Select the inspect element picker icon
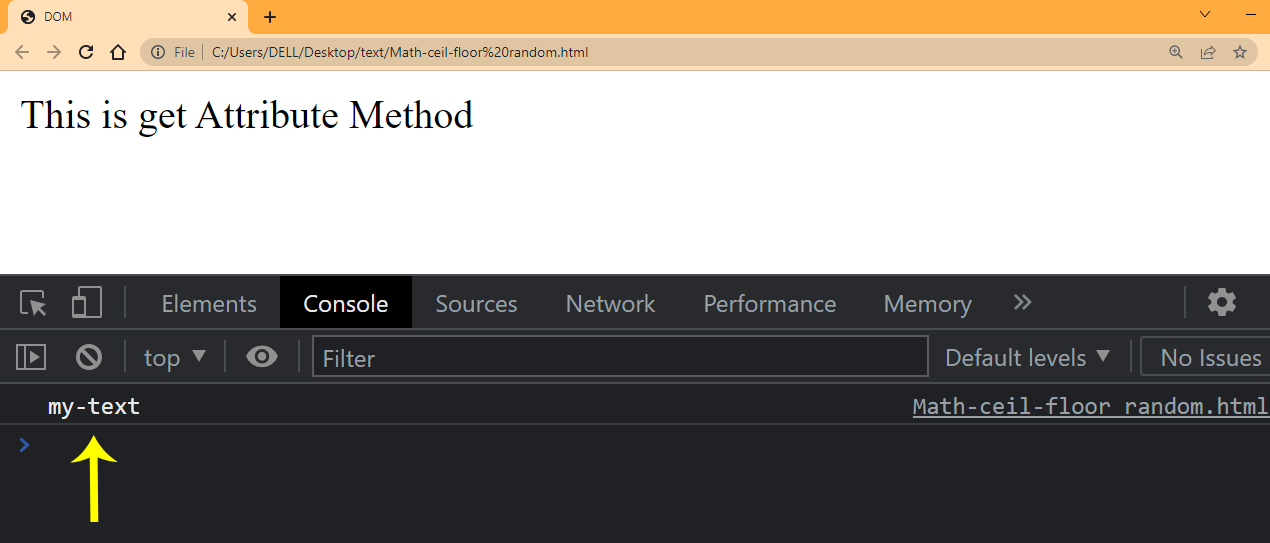The height and width of the screenshot is (543, 1270). [34, 303]
